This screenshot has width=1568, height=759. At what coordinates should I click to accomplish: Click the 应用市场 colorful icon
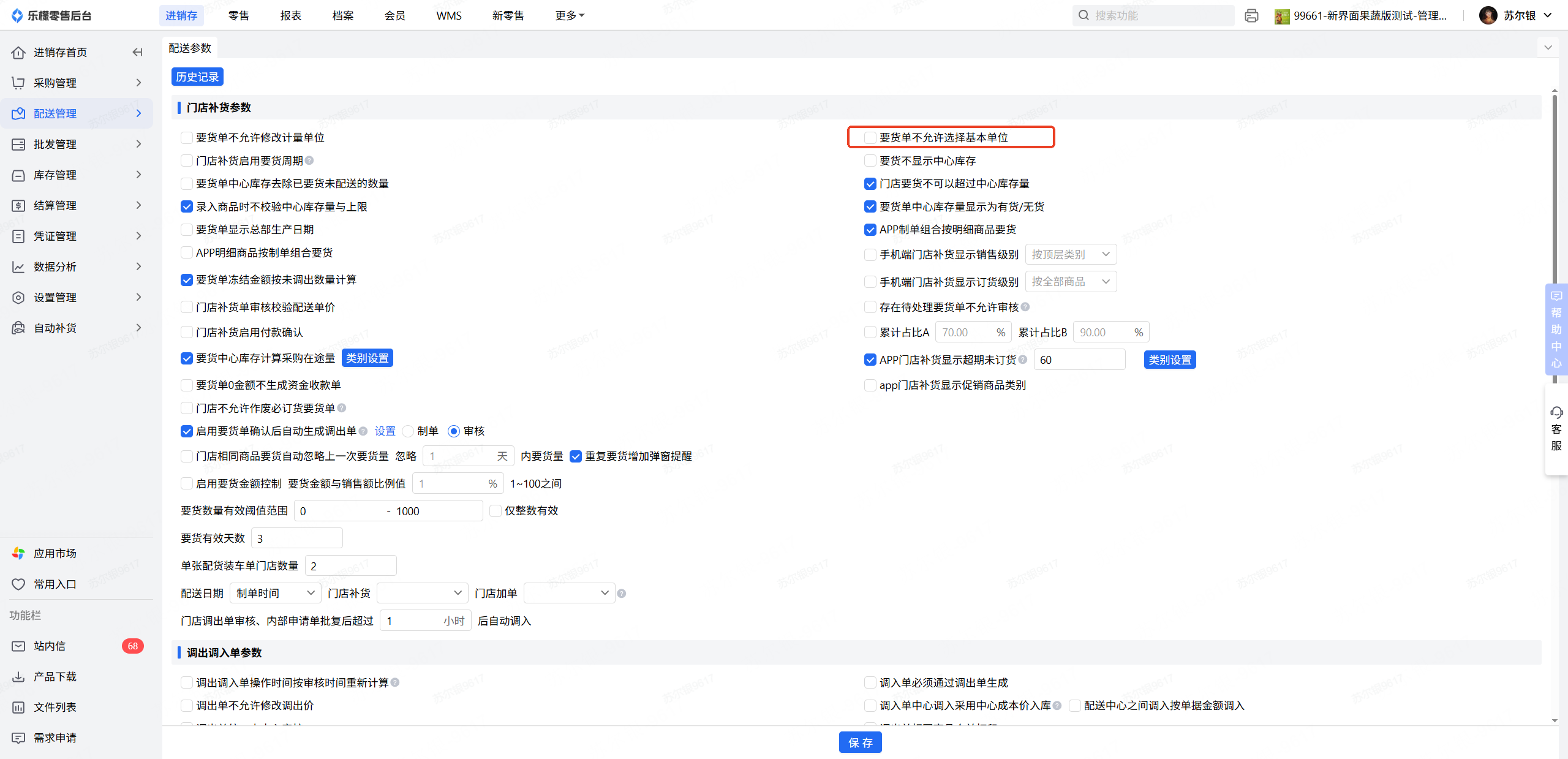click(18, 553)
